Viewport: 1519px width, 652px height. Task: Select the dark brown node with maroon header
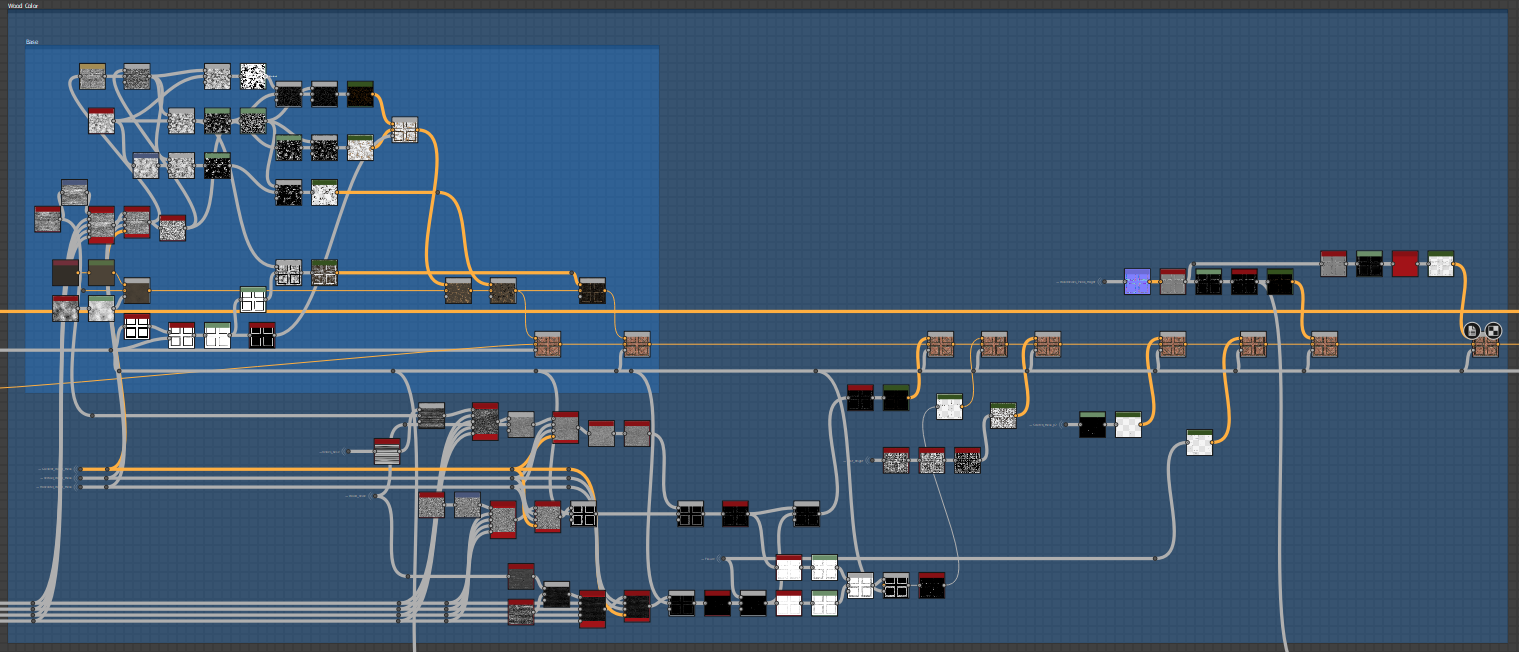tap(65, 273)
